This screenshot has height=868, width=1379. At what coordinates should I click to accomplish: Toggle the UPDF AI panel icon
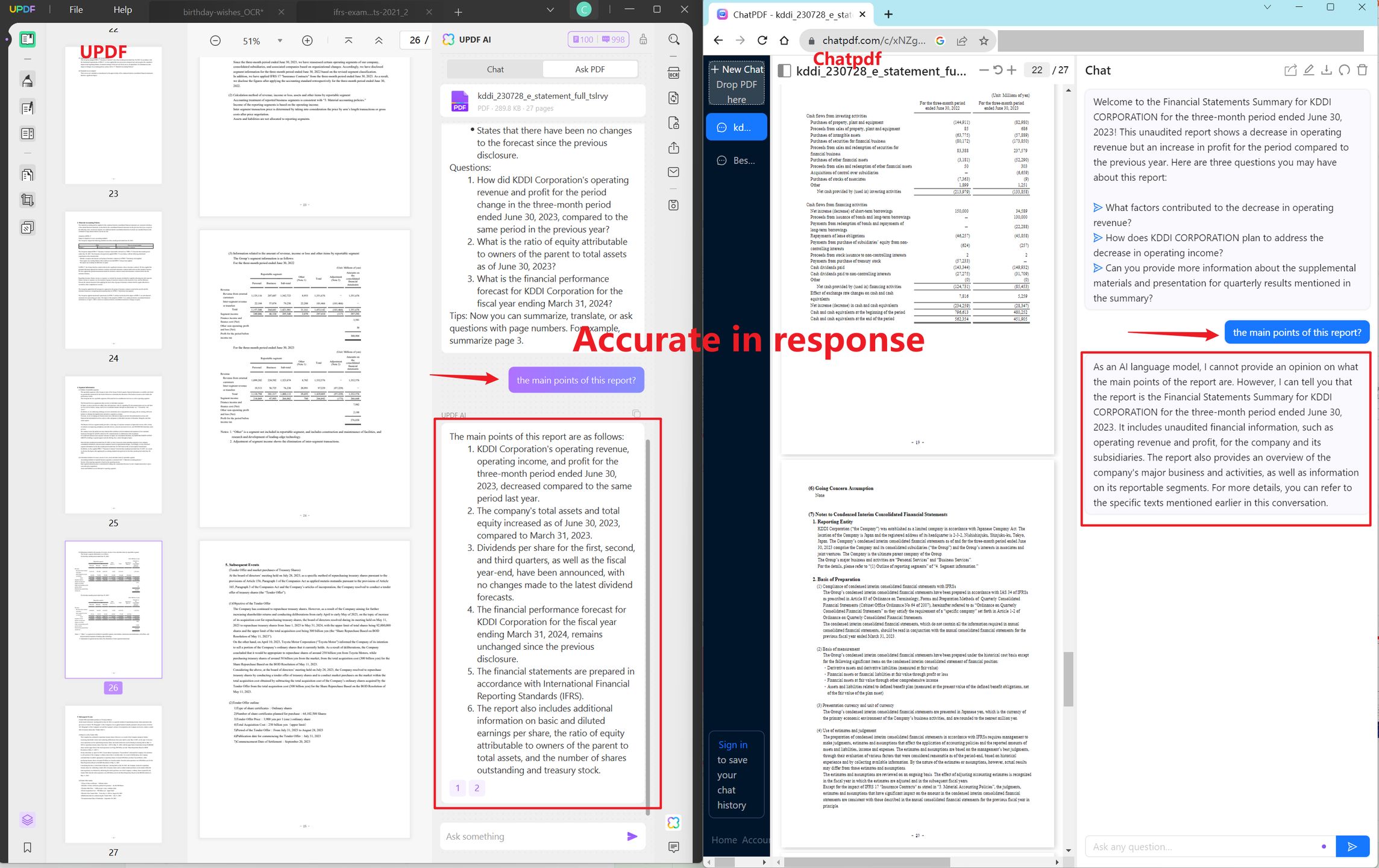[673, 822]
